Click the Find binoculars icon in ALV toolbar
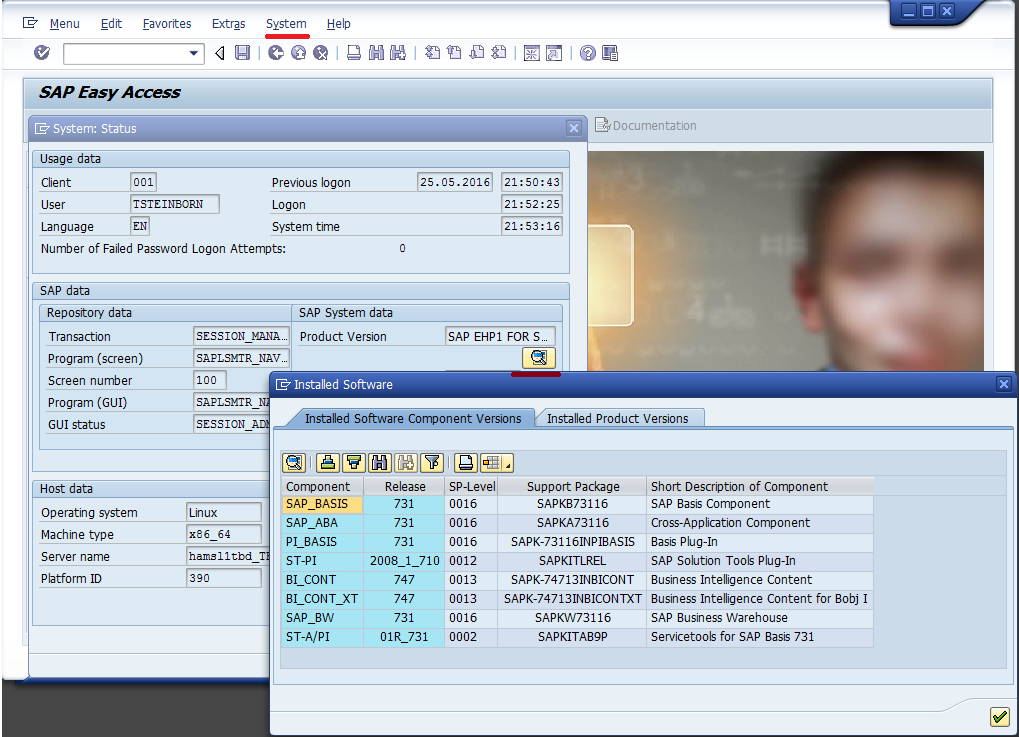 [x=379, y=462]
